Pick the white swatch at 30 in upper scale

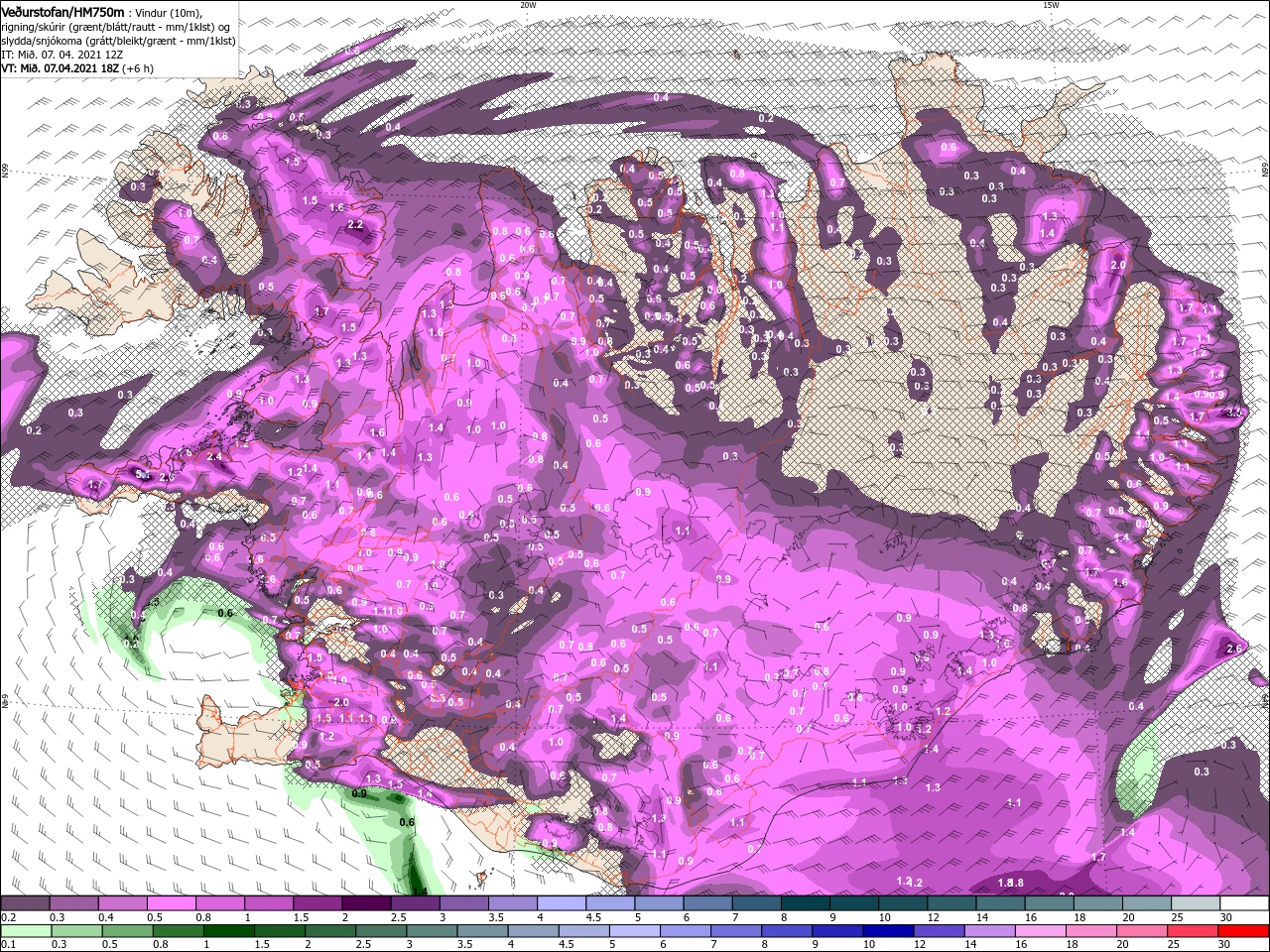coord(1244,903)
